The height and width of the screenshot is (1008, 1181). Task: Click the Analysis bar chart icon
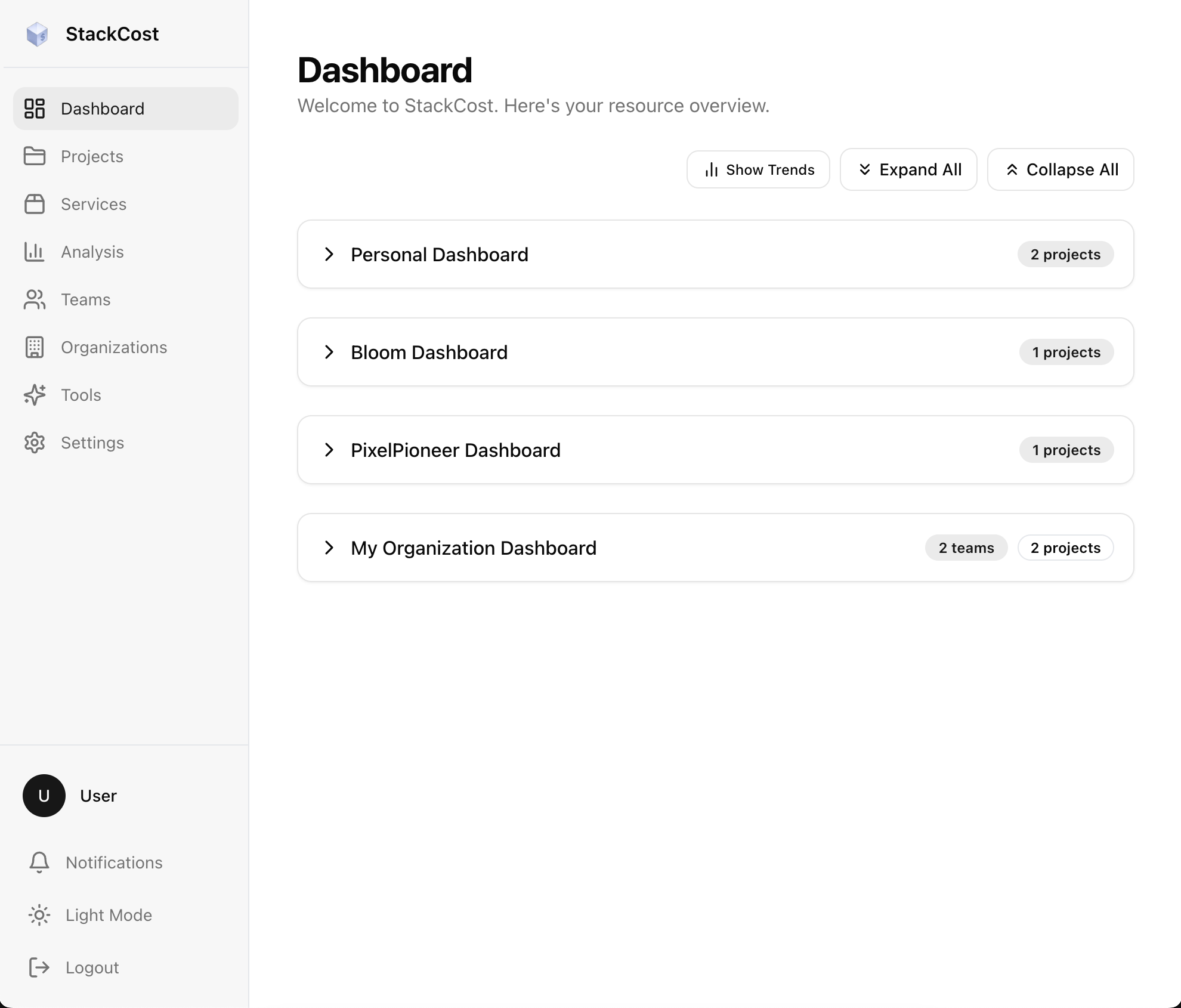(x=35, y=252)
